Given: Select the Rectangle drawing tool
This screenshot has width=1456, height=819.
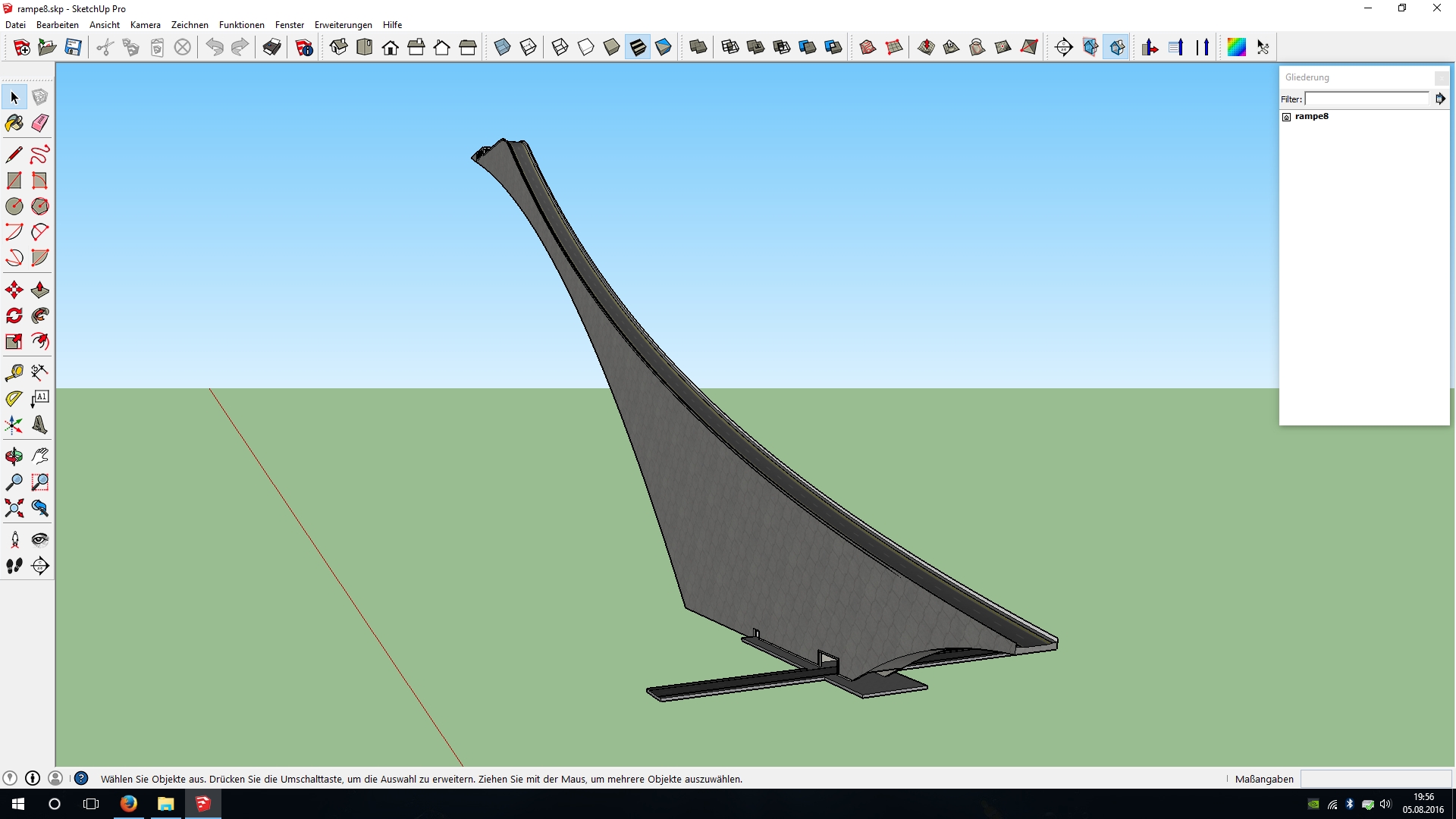Looking at the screenshot, I should point(14,180).
